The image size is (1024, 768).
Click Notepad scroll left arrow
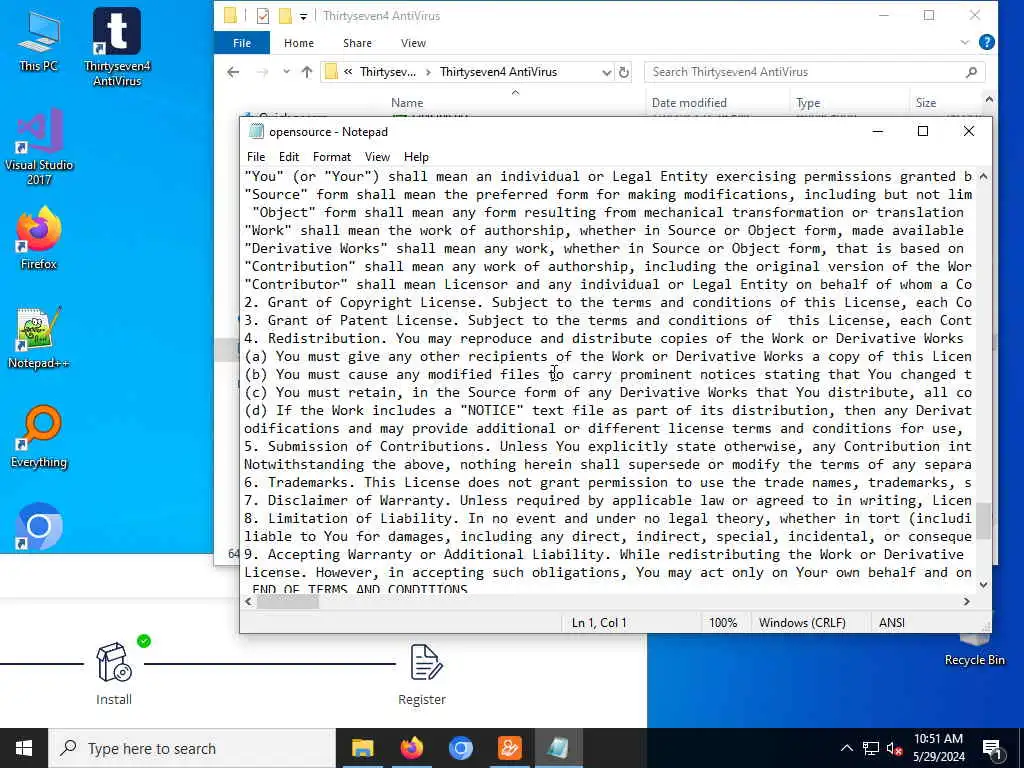[249, 601]
